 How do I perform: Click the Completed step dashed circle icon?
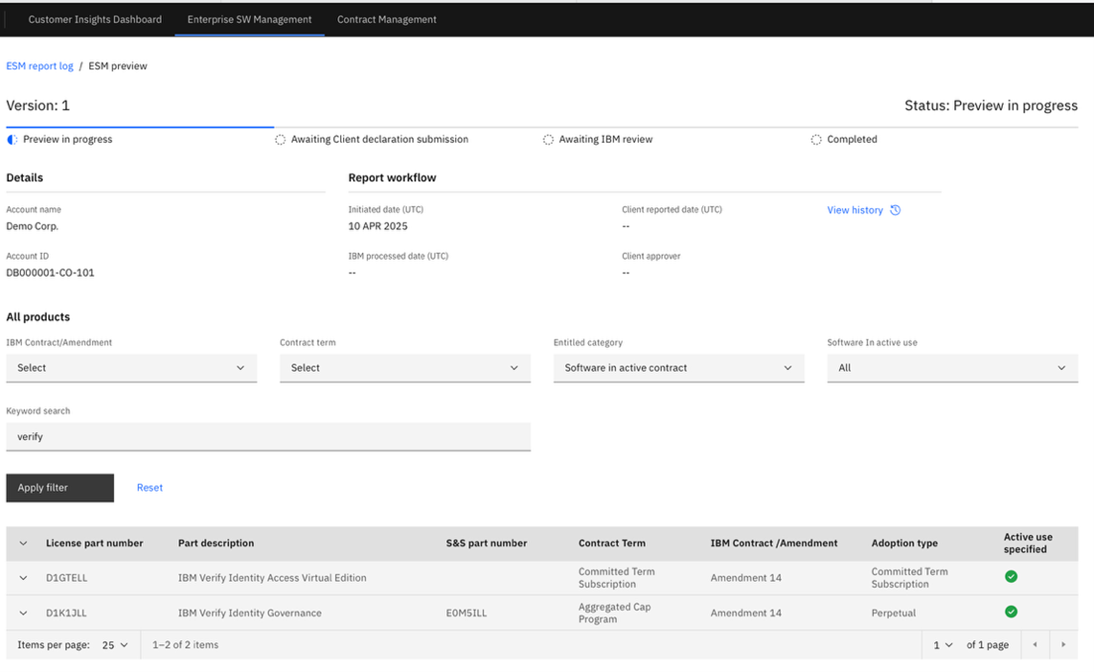(816, 140)
